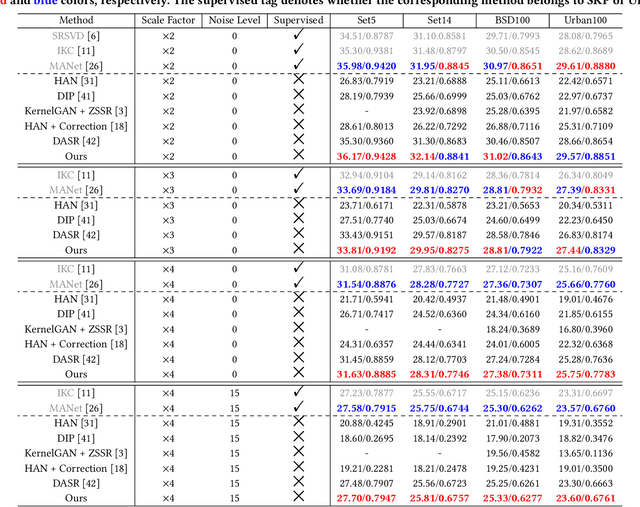Click the value "28.61/0.8013"
This screenshot has height=507, width=640.
[x=367, y=127]
